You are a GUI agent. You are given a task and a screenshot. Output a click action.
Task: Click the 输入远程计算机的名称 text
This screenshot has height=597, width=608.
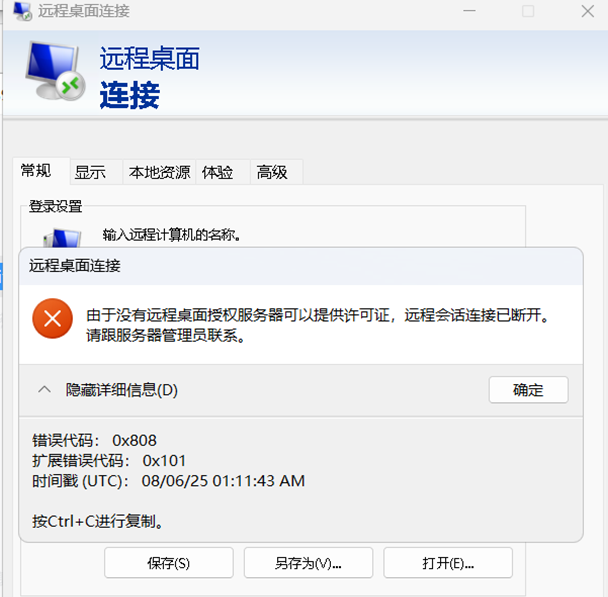(171, 235)
